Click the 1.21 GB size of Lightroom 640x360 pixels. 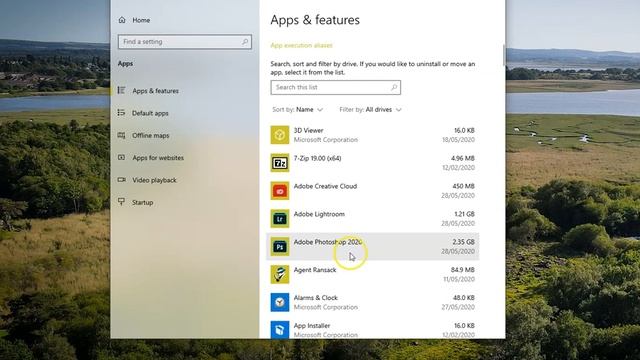click(464, 214)
